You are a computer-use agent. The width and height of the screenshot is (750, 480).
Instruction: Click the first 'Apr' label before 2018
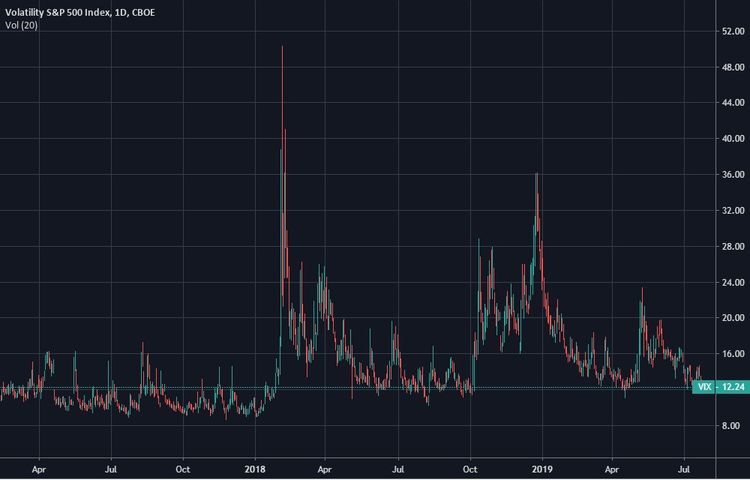[x=39, y=469]
